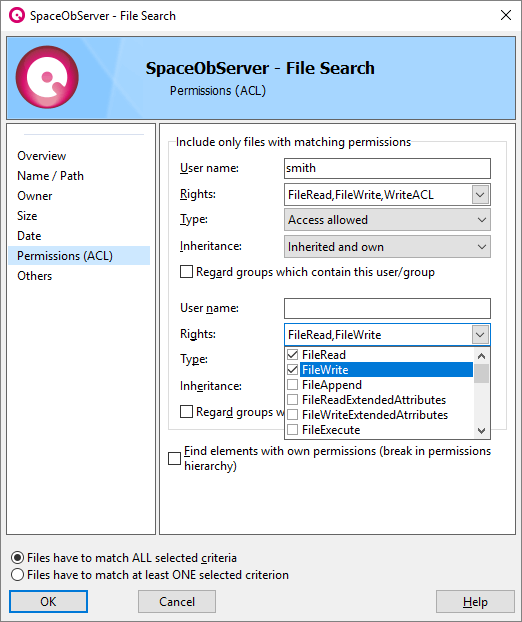Select Files have to match ALL selected criteria
Image resolution: width=522 pixels, height=622 pixels.
point(17,558)
